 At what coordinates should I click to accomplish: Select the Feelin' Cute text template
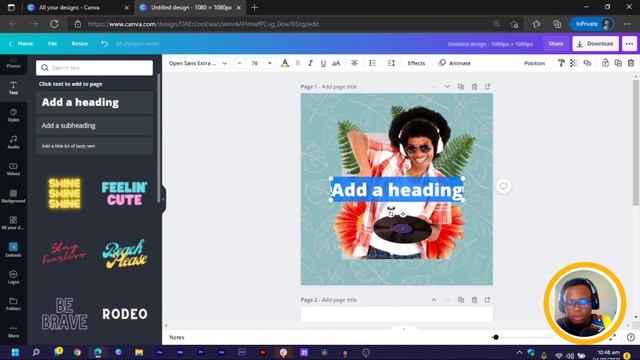tap(124, 193)
